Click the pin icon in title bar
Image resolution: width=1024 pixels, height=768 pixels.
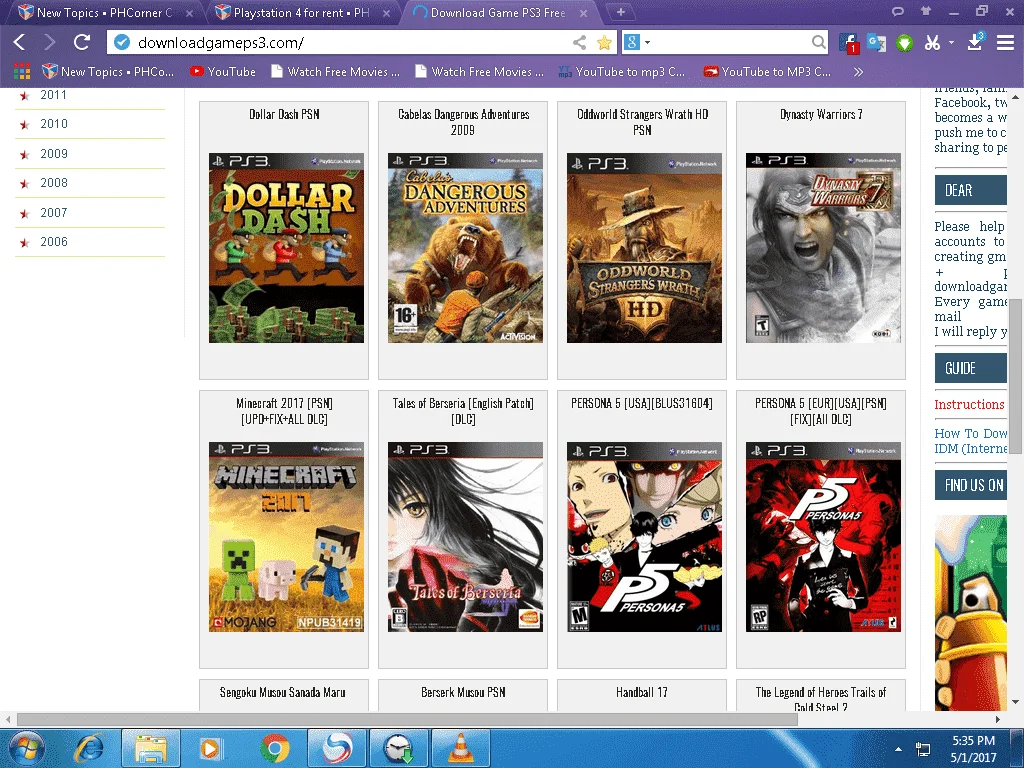click(925, 10)
